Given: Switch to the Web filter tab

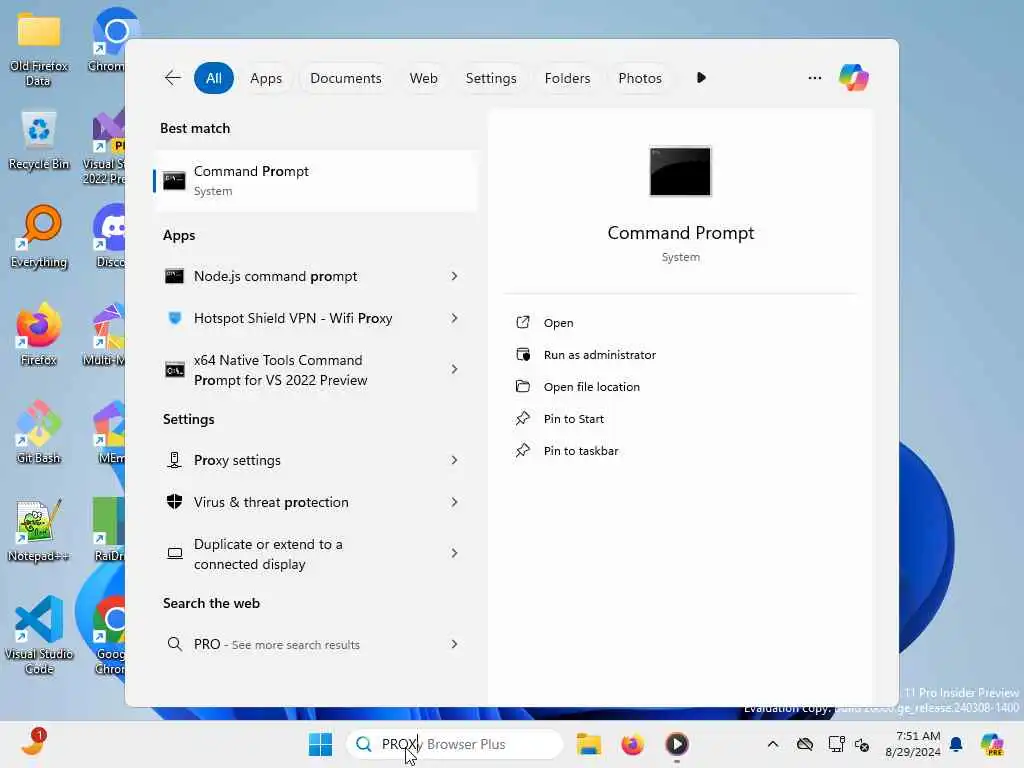Looking at the screenshot, I should click(423, 78).
